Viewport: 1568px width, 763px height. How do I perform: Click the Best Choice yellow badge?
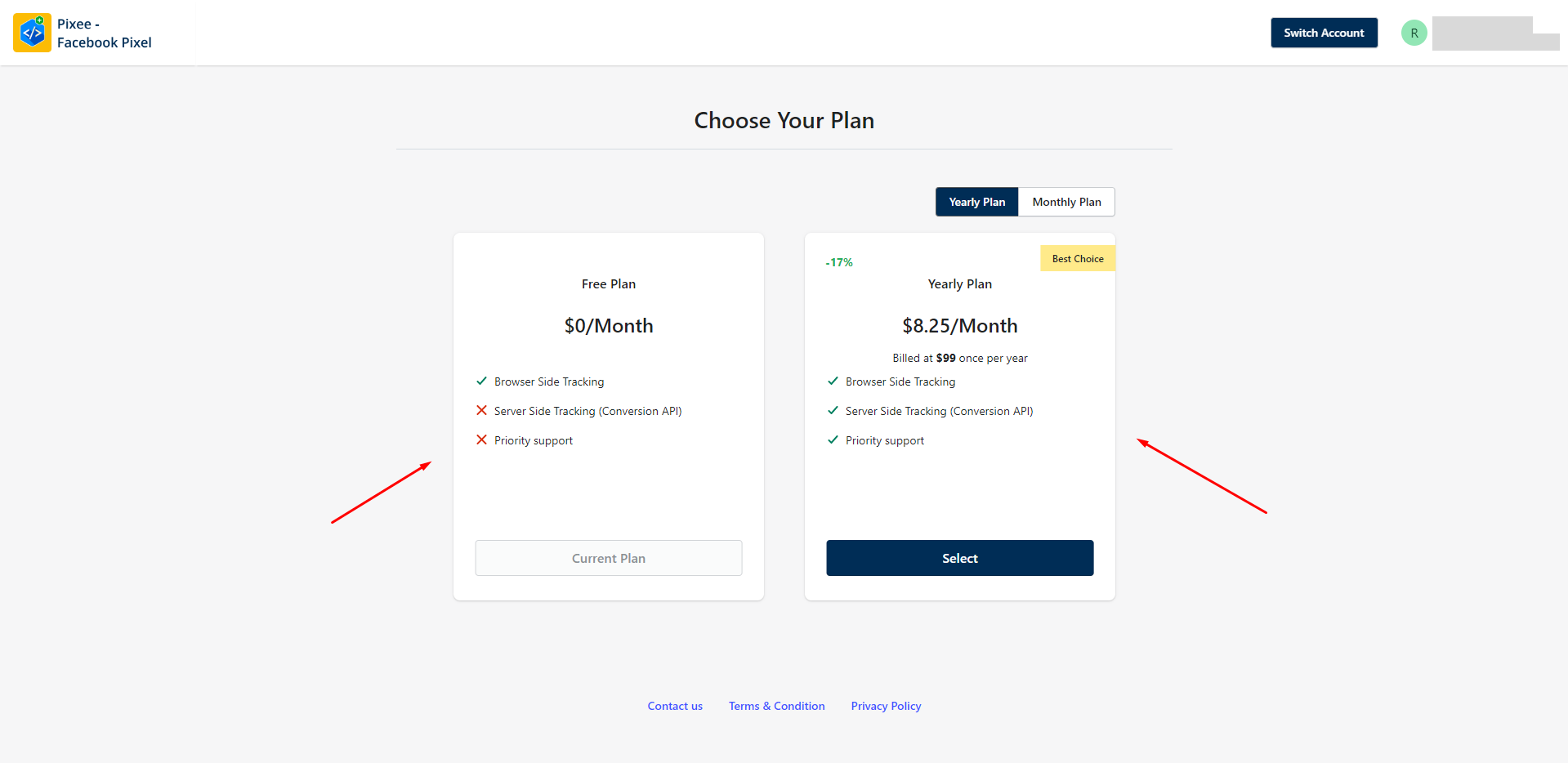(x=1078, y=258)
